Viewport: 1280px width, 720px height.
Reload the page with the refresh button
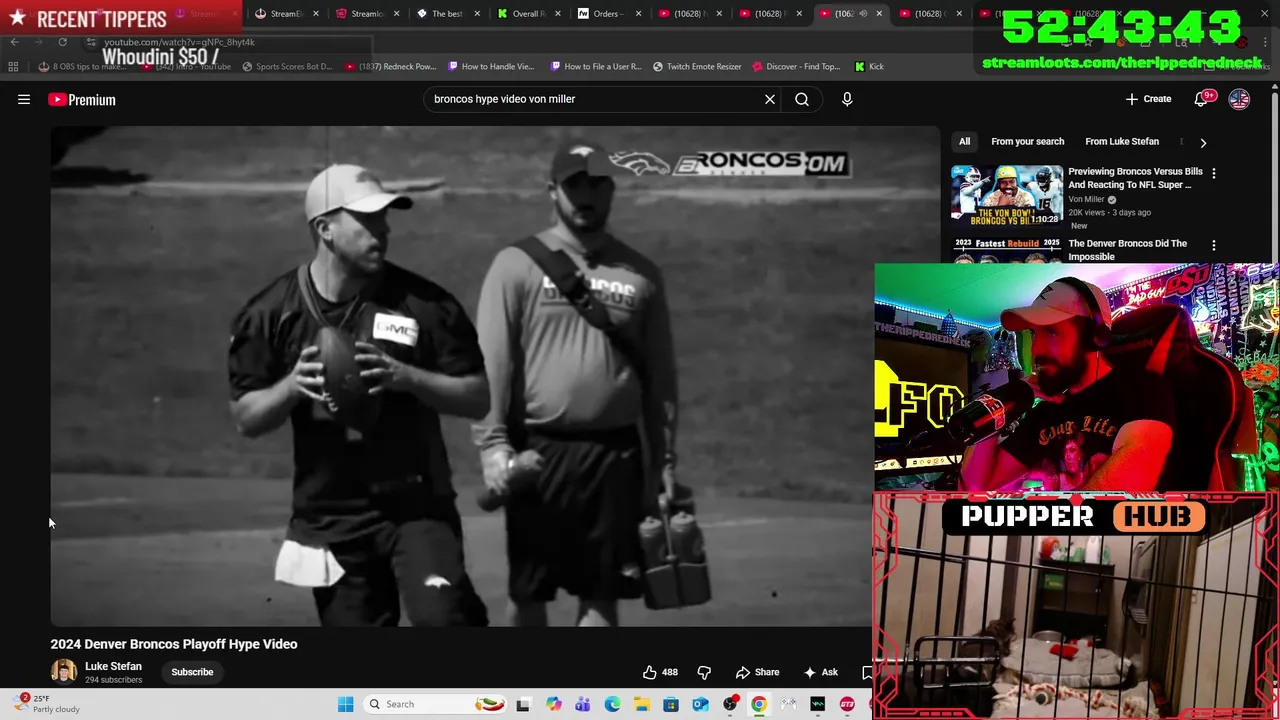click(62, 42)
